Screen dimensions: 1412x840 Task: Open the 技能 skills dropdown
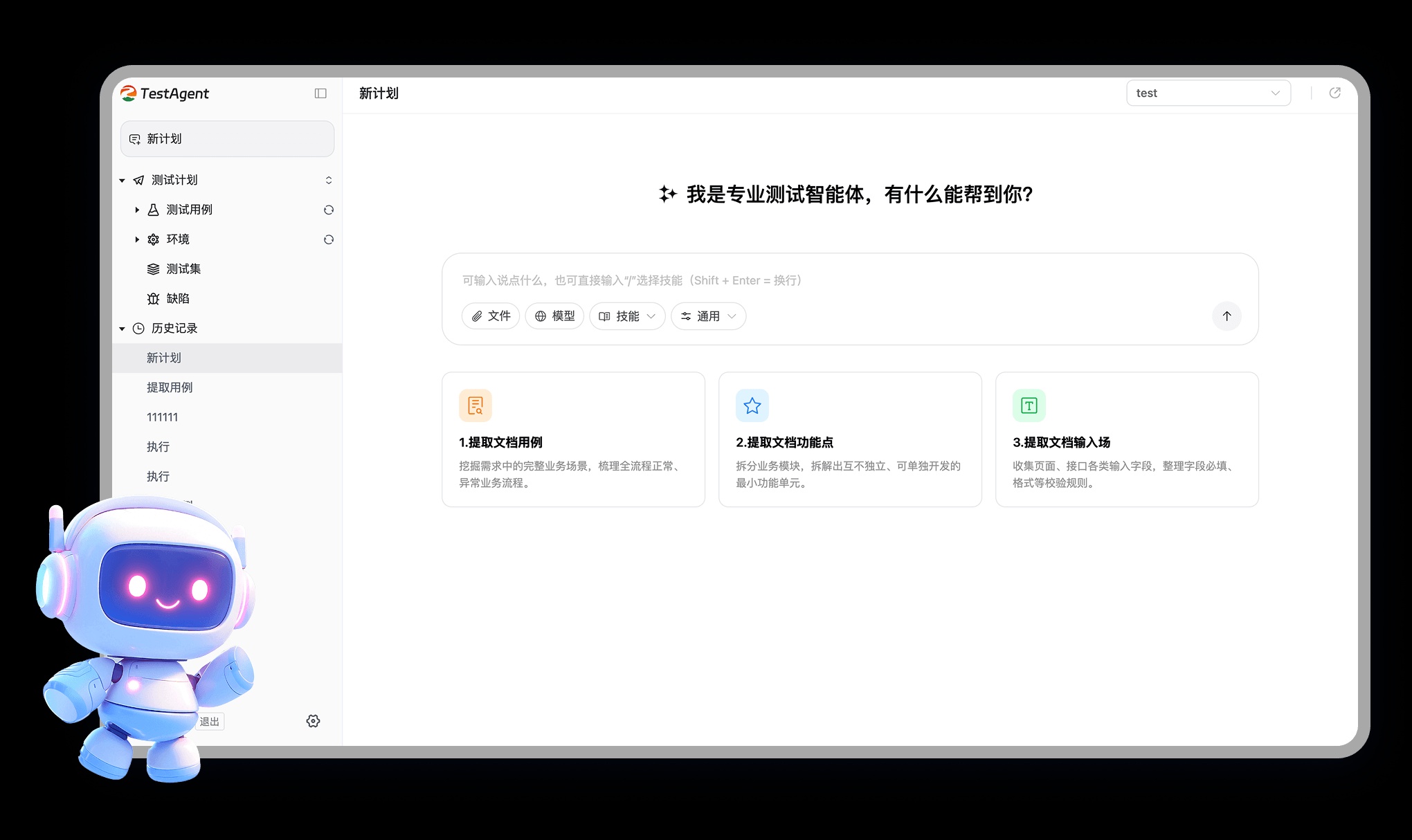[x=627, y=316]
